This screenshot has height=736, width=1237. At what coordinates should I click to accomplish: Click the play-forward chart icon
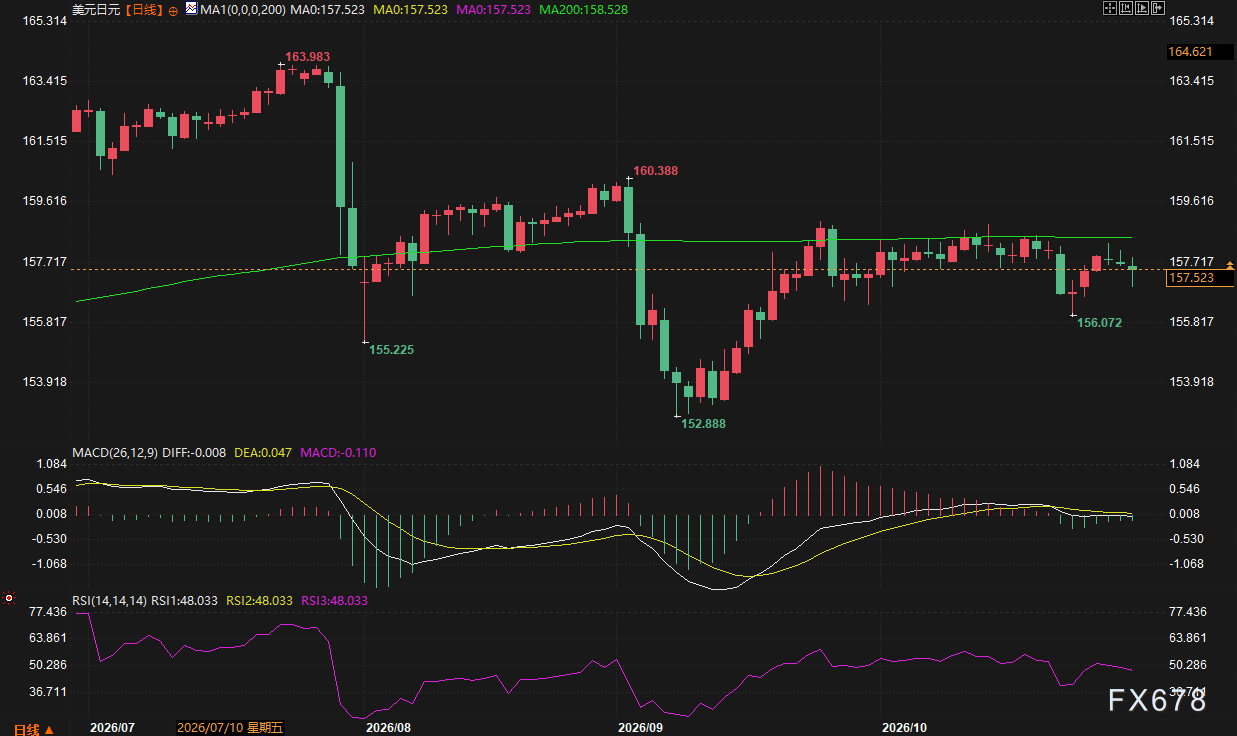1142,8
